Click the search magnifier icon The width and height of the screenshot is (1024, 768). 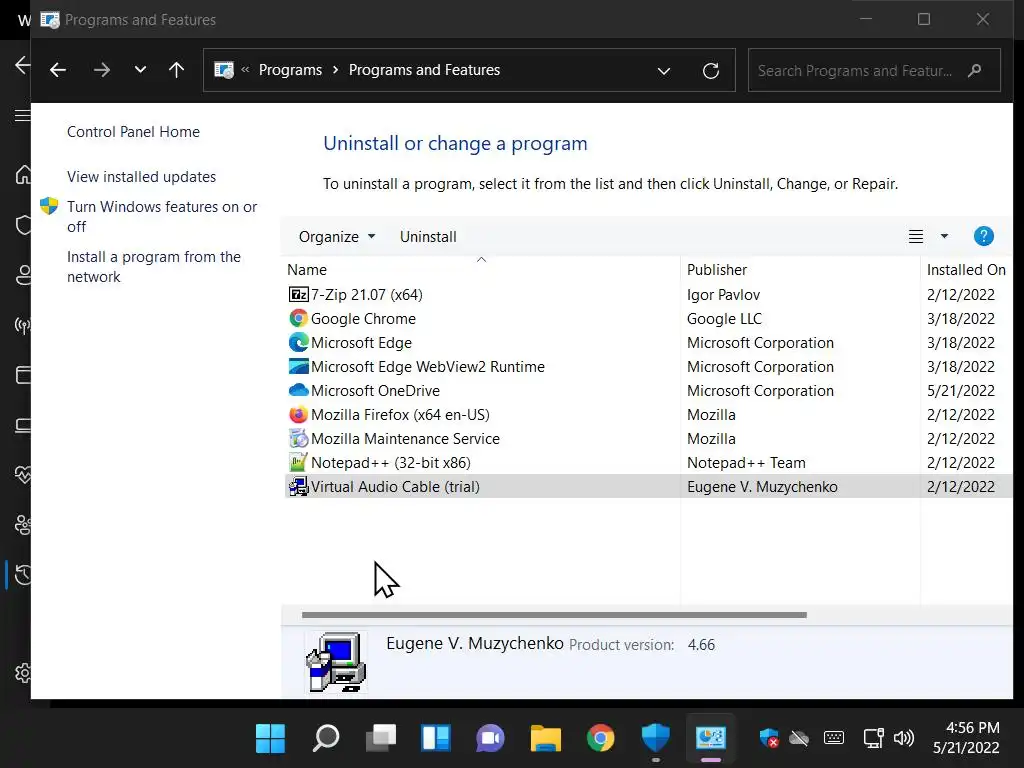click(974, 71)
